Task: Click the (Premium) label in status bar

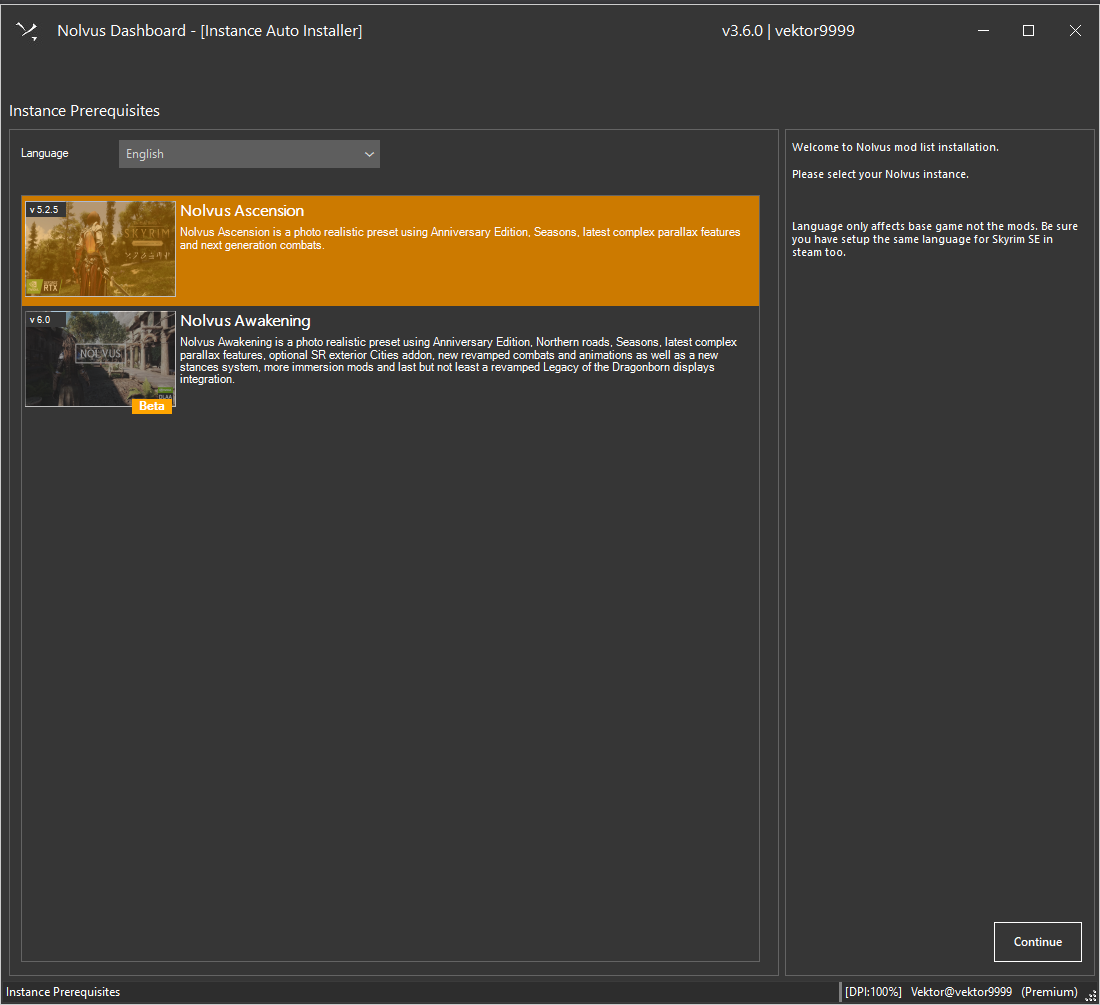Action: click(x=1049, y=992)
